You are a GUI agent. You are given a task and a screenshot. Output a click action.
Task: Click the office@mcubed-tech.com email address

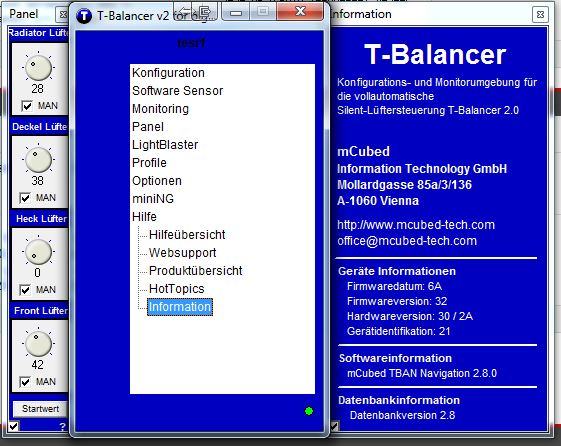click(x=407, y=241)
